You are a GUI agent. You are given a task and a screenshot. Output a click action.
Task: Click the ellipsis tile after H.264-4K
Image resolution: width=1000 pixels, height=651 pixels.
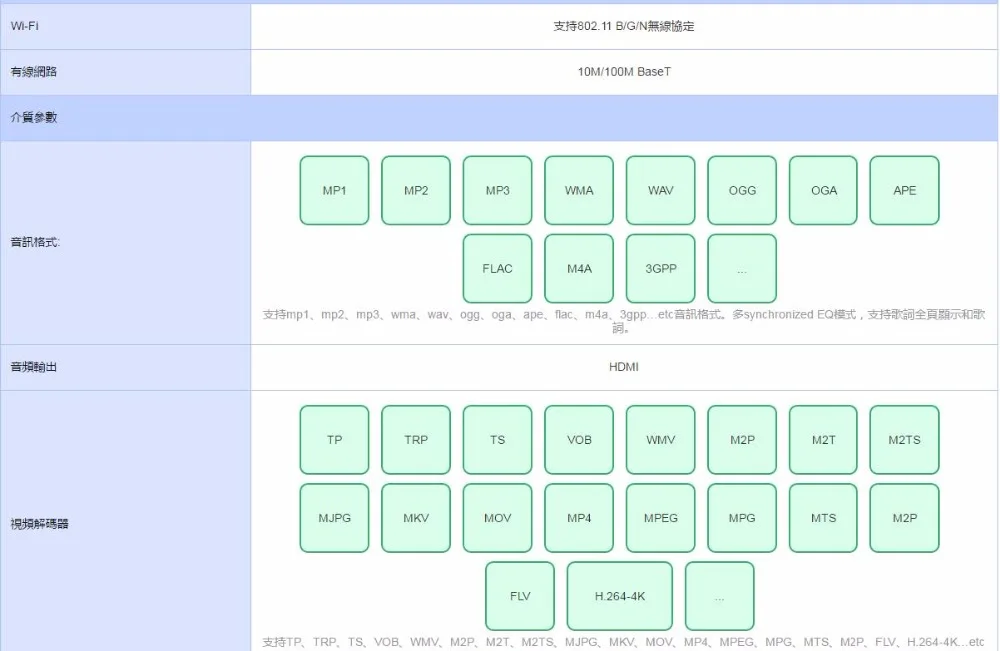pos(719,596)
